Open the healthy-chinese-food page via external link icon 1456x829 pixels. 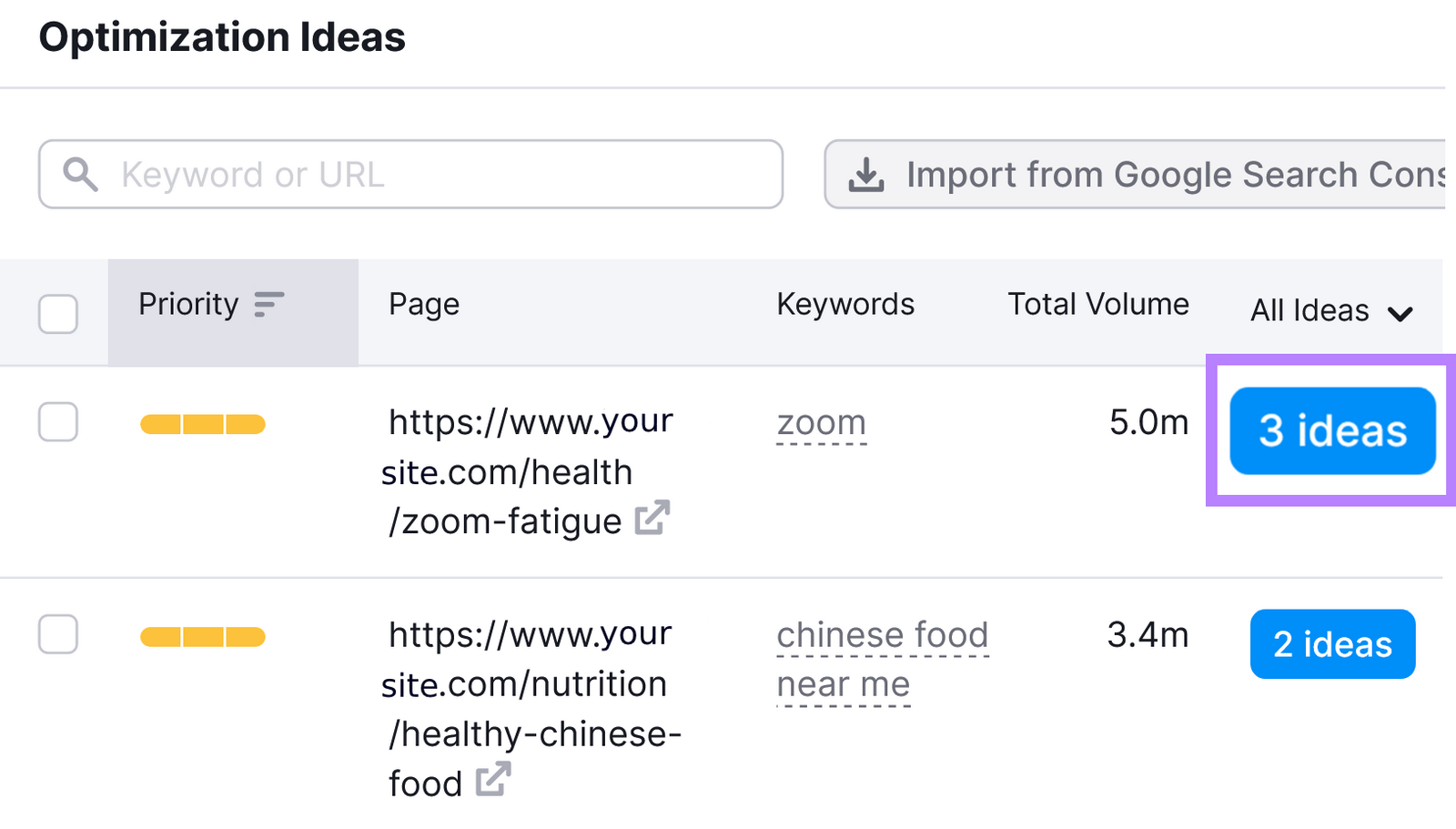[495, 780]
